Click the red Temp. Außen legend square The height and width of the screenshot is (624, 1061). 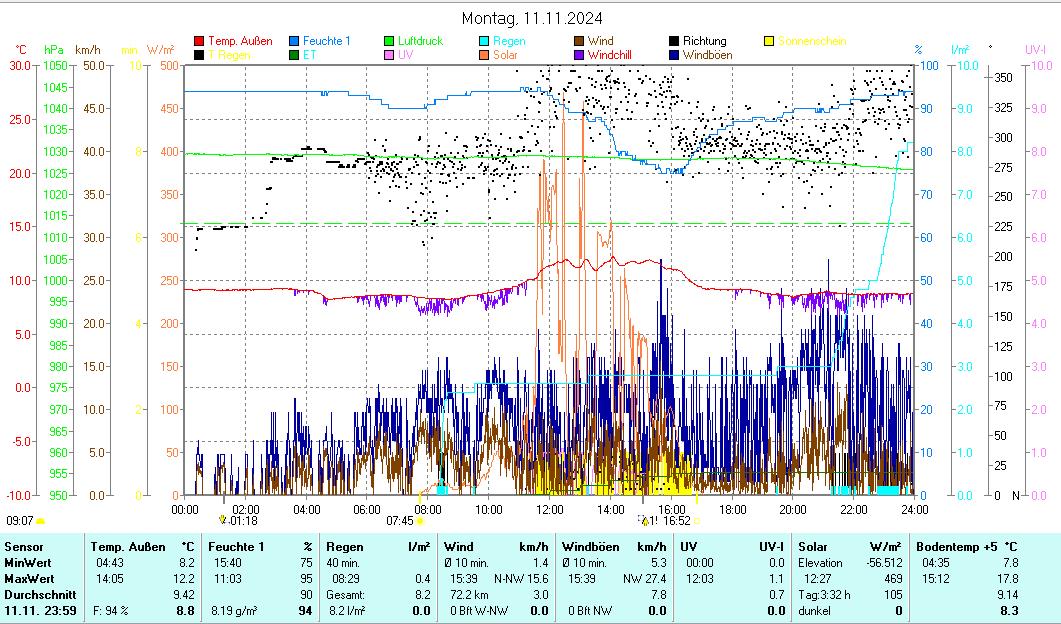coord(199,42)
